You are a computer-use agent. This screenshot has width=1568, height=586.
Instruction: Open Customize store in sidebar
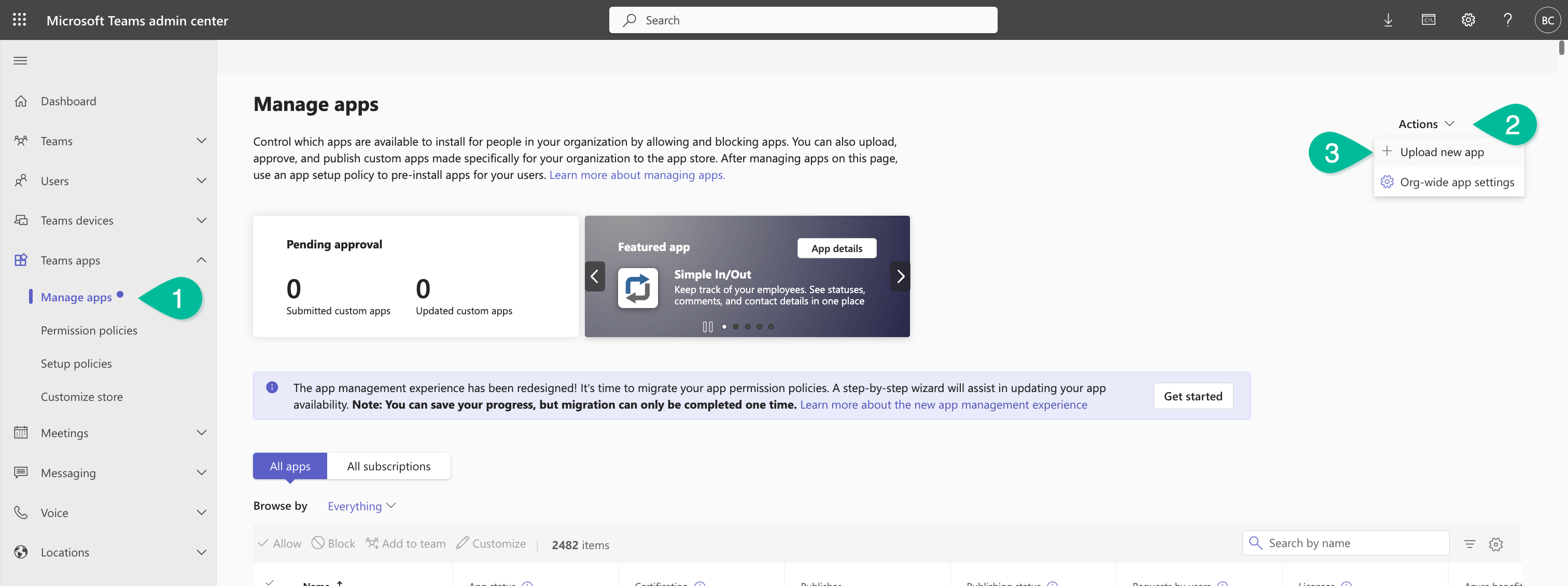pyautogui.click(x=81, y=396)
